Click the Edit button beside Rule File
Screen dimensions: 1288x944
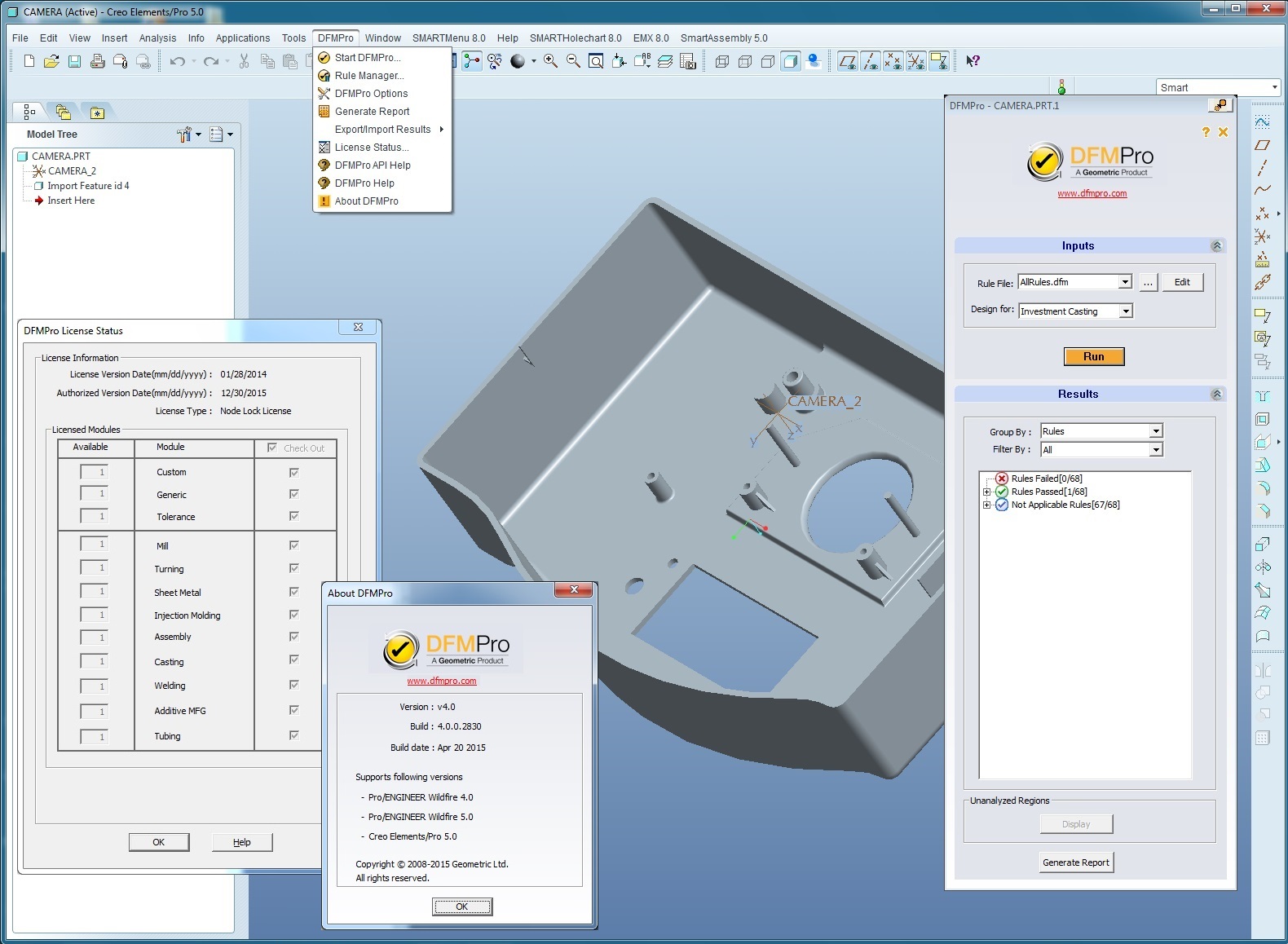click(1182, 282)
